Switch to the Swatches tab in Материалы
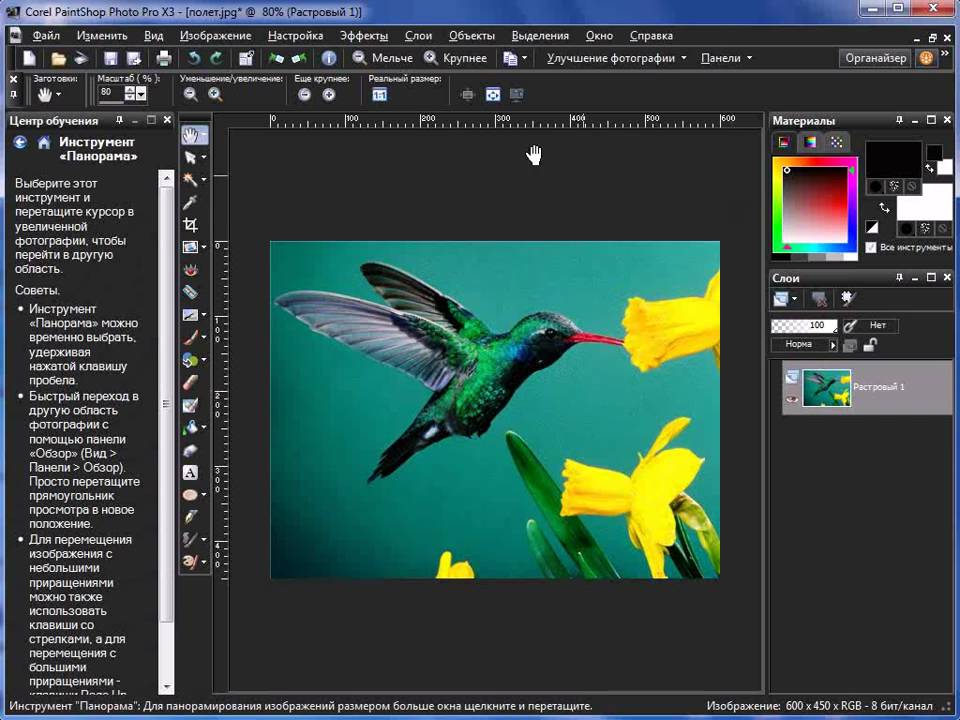This screenshot has width=960, height=720. pos(837,143)
